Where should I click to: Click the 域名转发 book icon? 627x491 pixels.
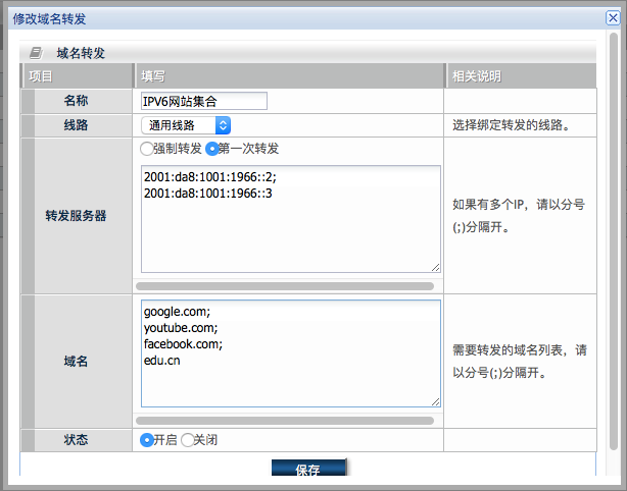(x=36, y=53)
